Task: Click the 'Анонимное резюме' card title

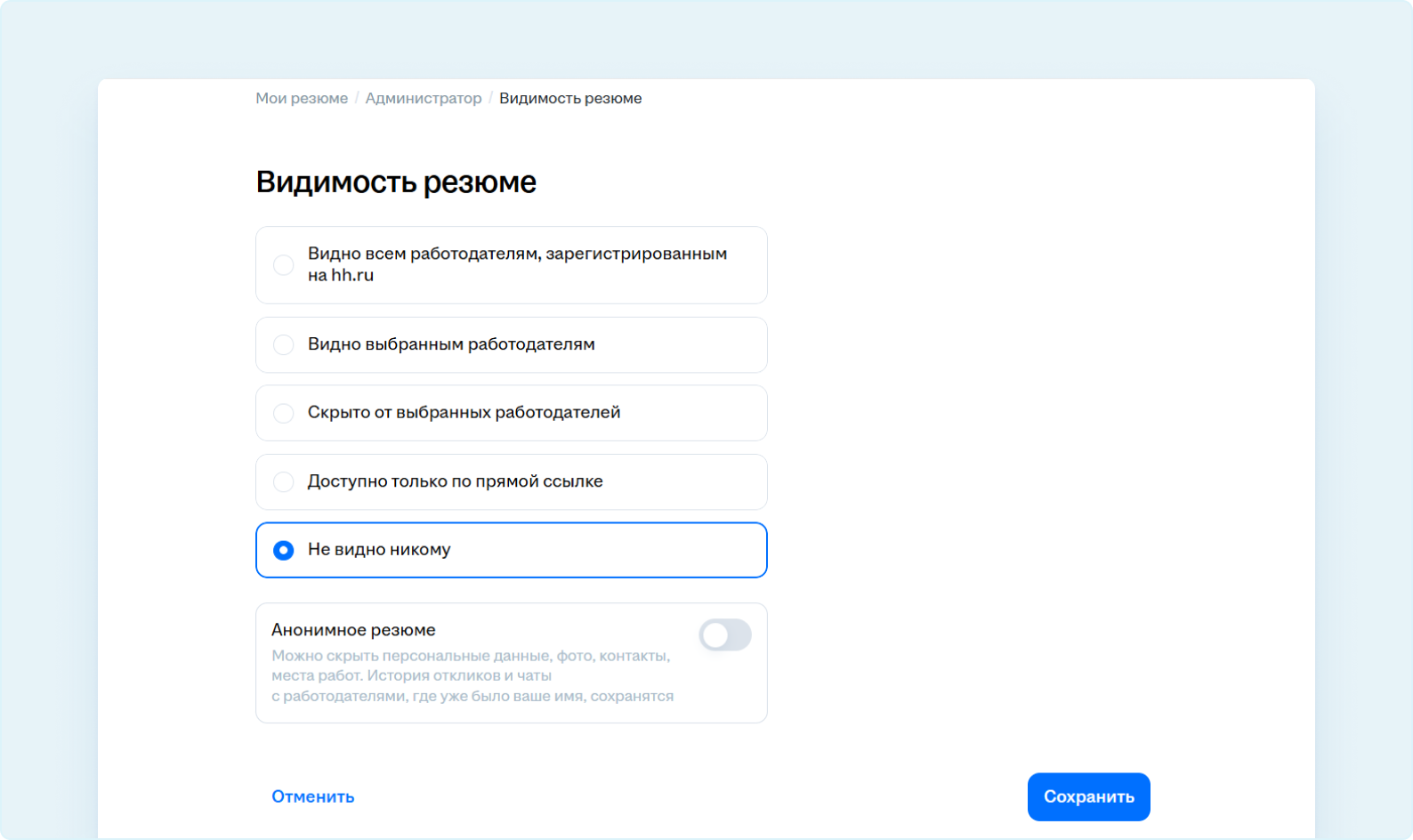Action: pos(353,630)
